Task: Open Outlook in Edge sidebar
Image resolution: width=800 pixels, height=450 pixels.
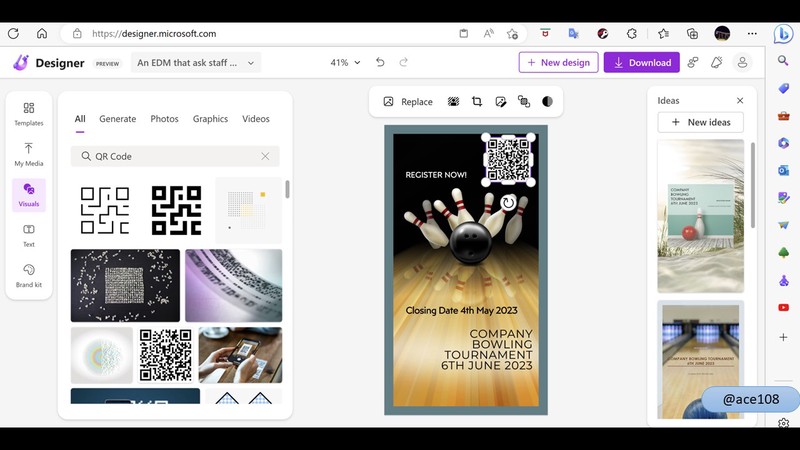Action: pyautogui.click(x=783, y=170)
